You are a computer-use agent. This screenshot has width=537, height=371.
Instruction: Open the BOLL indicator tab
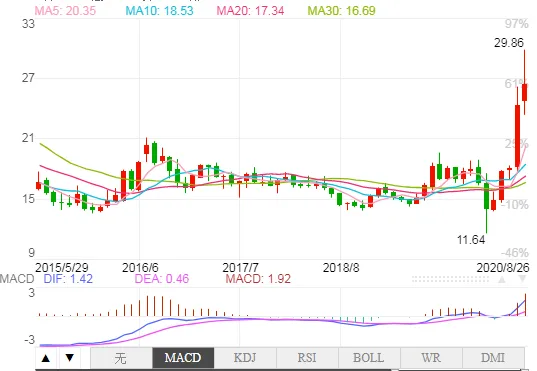(x=369, y=358)
